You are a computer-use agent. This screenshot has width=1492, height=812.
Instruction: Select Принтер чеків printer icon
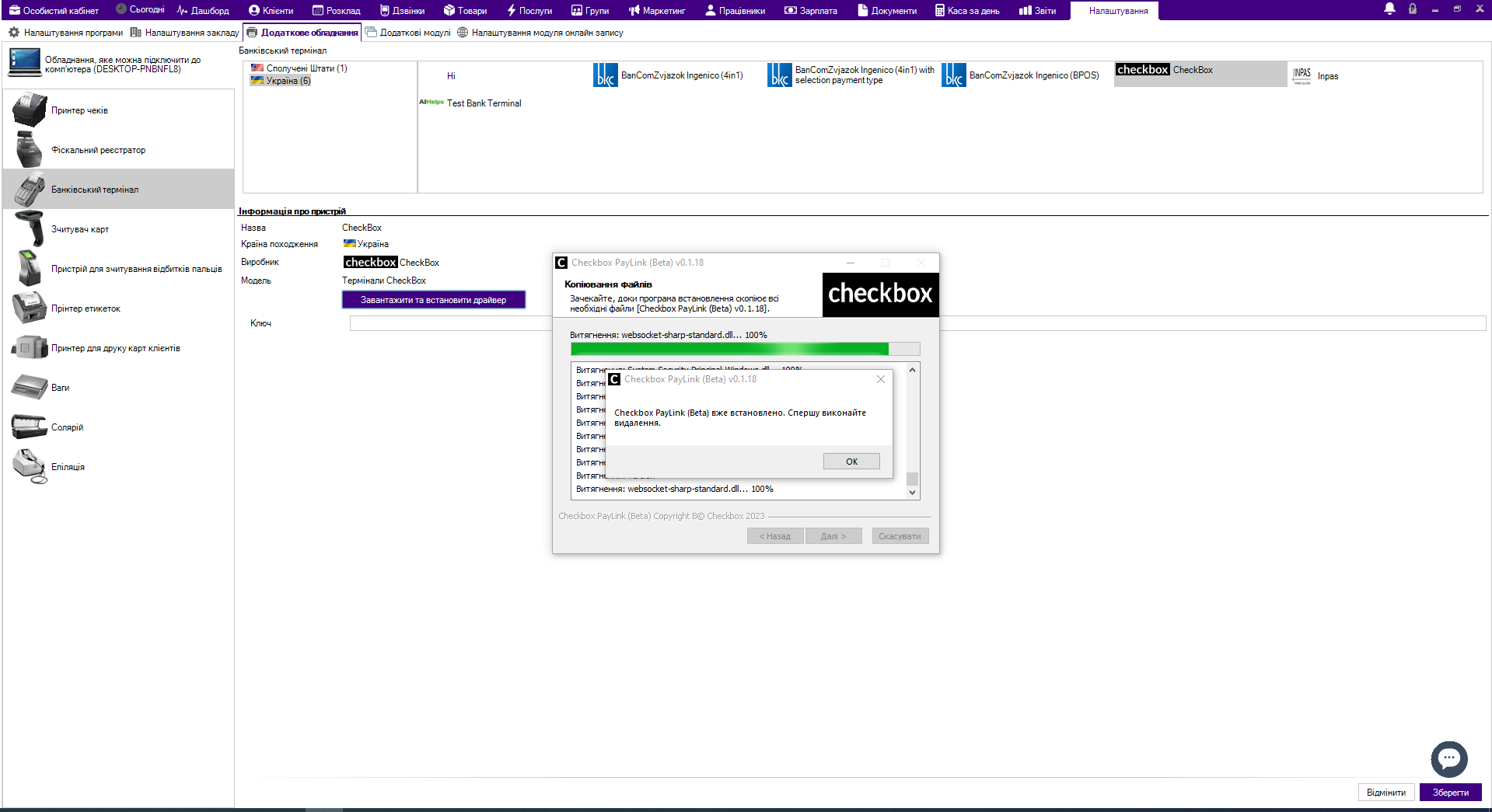tap(30, 110)
